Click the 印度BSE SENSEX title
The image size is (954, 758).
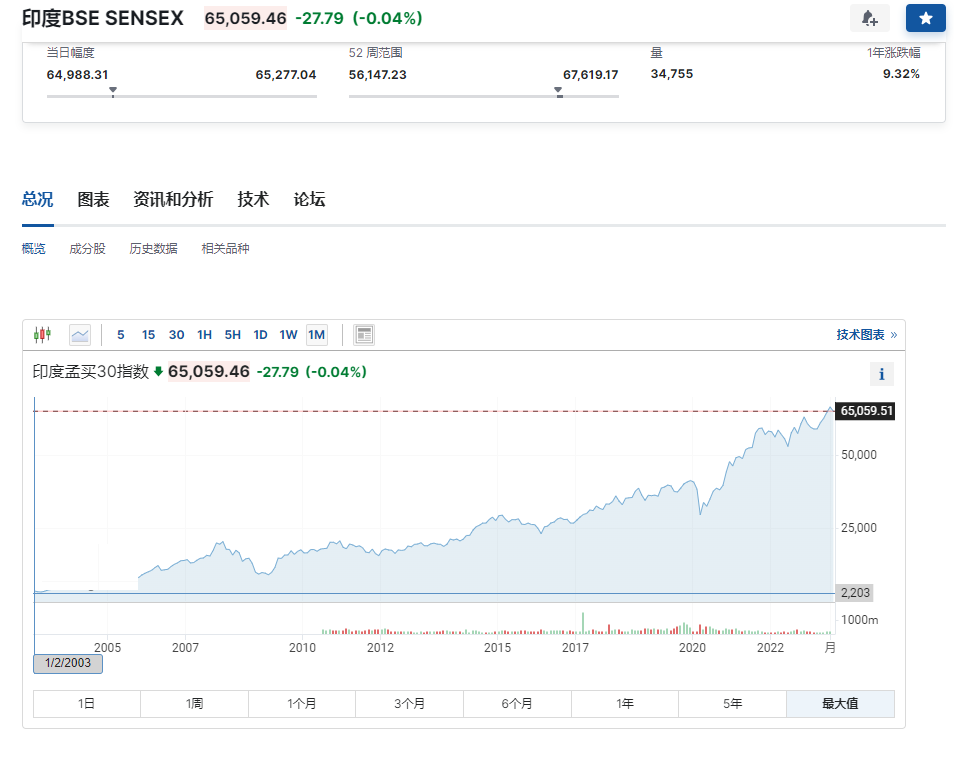[103, 18]
